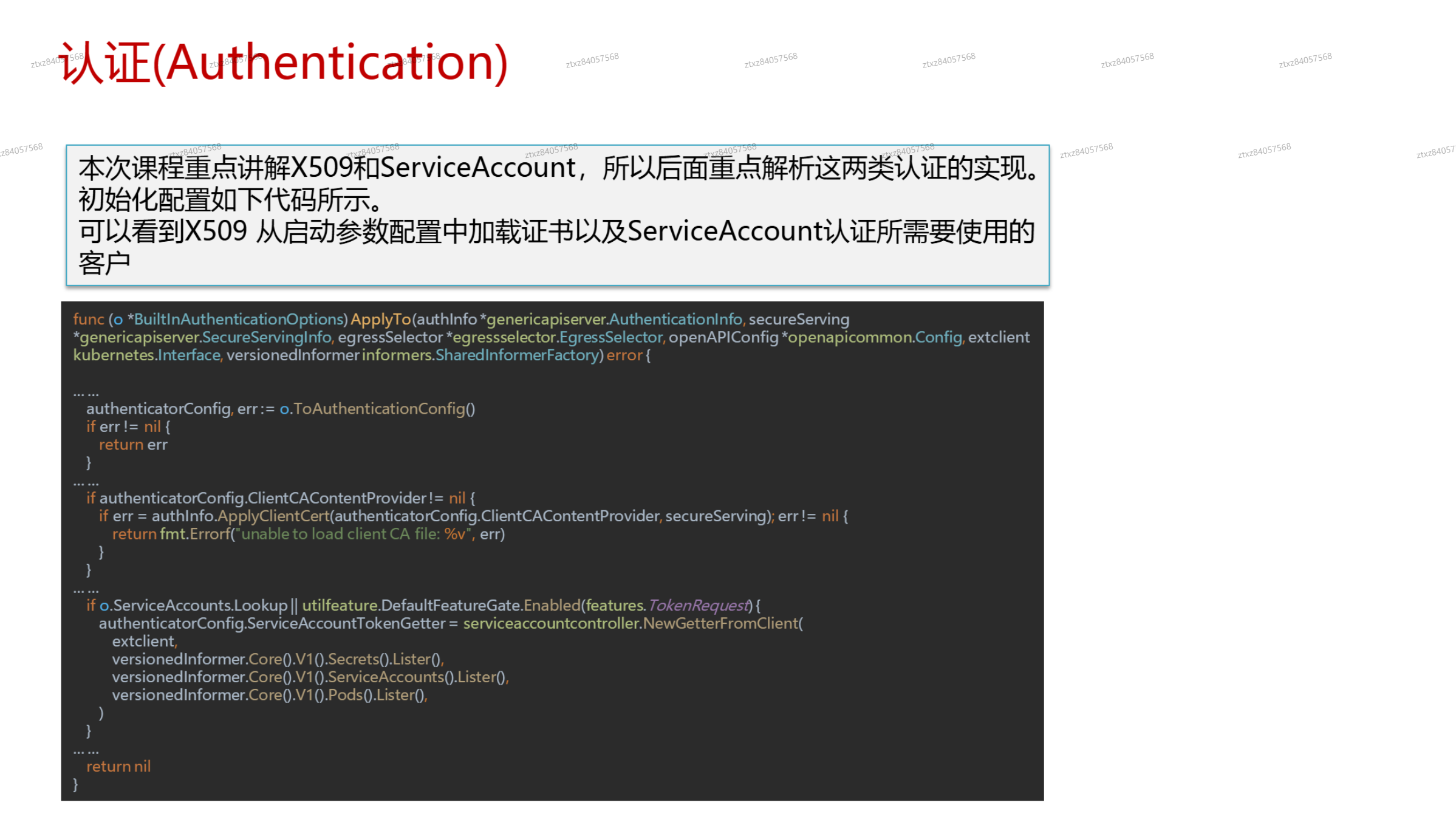Click a ztxz84057568 watermark text
1456x825 pixels.
(x=592, y=60)
